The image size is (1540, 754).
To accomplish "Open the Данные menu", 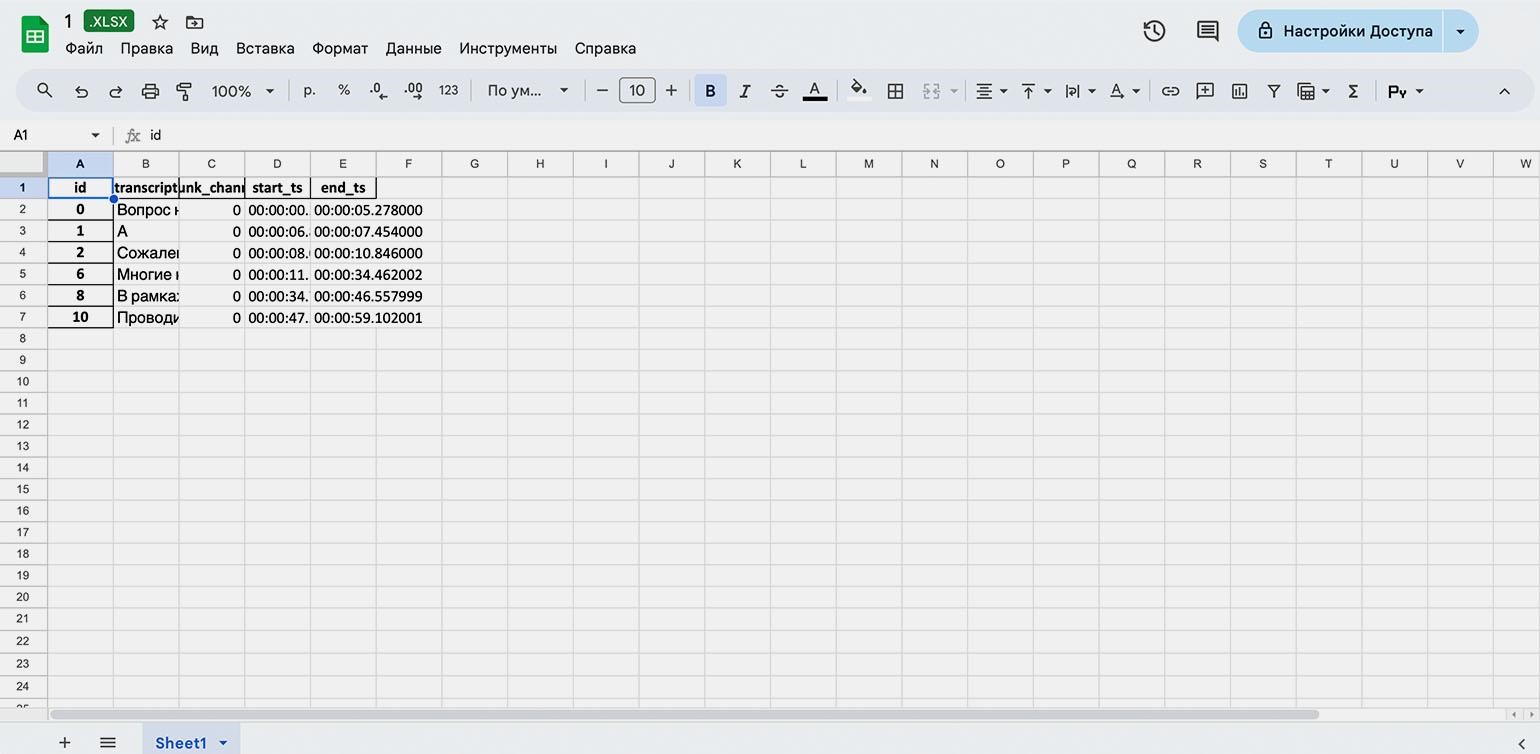I will (x=413, y=48).
